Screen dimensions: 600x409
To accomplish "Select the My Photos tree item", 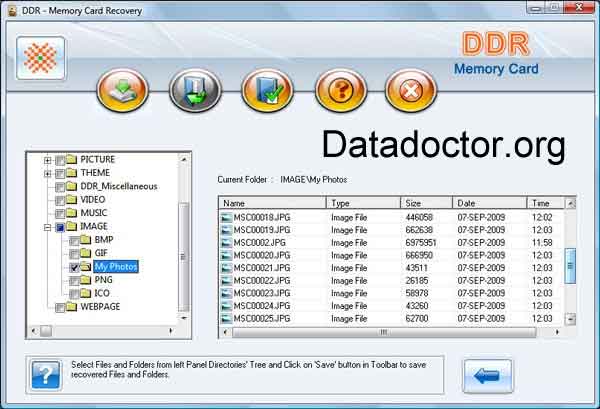I will tap(116, 266).
